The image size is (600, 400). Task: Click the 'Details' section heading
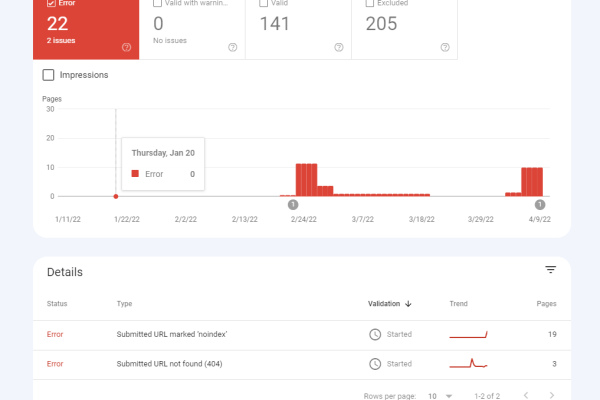pos(65,272)
